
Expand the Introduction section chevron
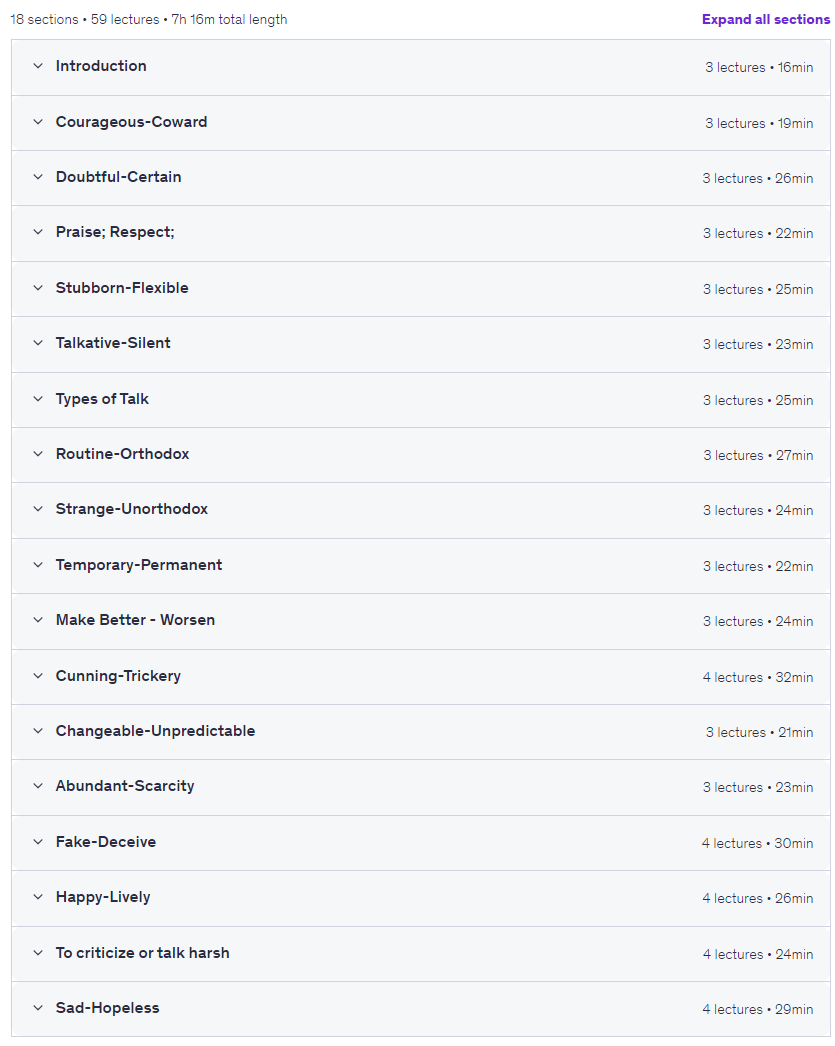click(38, 66)
